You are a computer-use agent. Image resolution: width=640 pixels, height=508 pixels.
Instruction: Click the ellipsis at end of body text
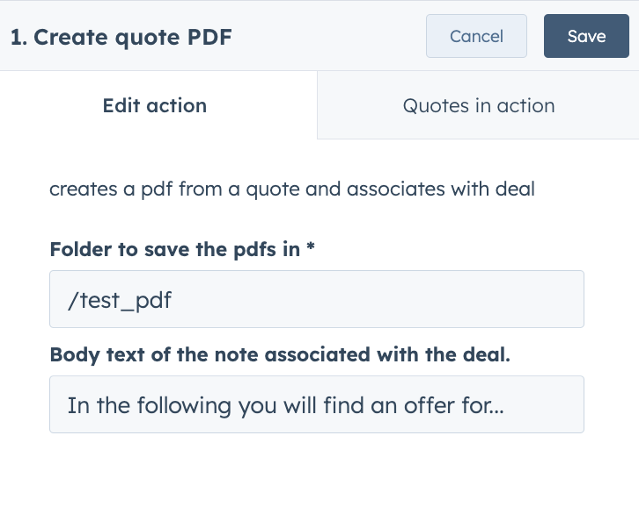coord(495,407)
